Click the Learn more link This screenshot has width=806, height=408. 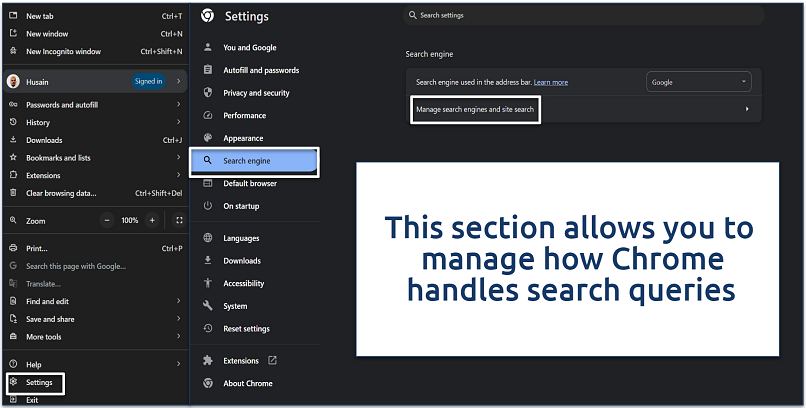[x=551, y=82]
